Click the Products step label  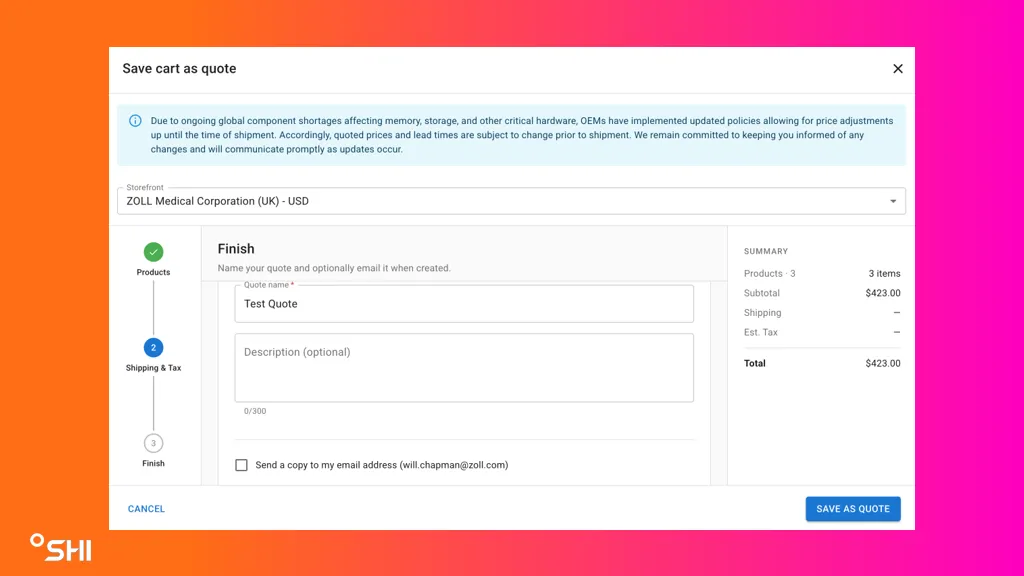click(153, 272)
